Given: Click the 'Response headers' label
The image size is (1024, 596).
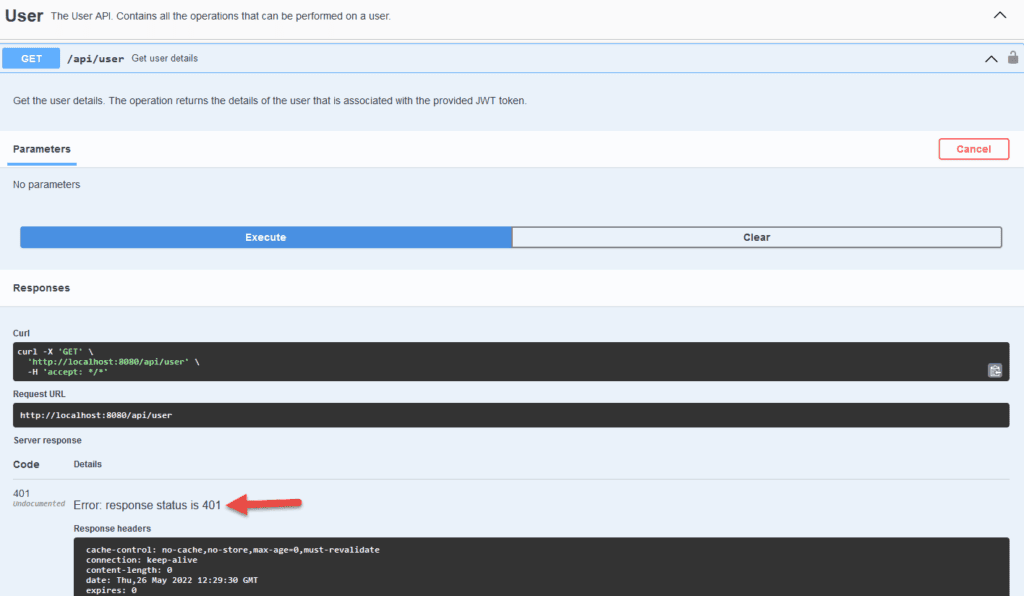Looking at the screenshot, I should [112, 529].
